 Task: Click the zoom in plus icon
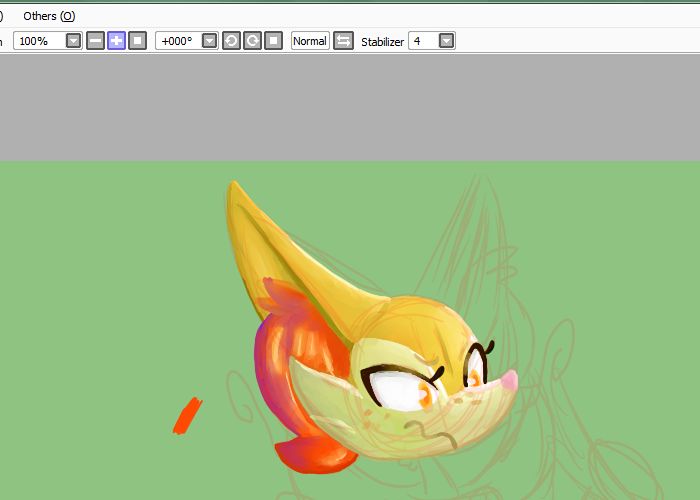point(117,41)
